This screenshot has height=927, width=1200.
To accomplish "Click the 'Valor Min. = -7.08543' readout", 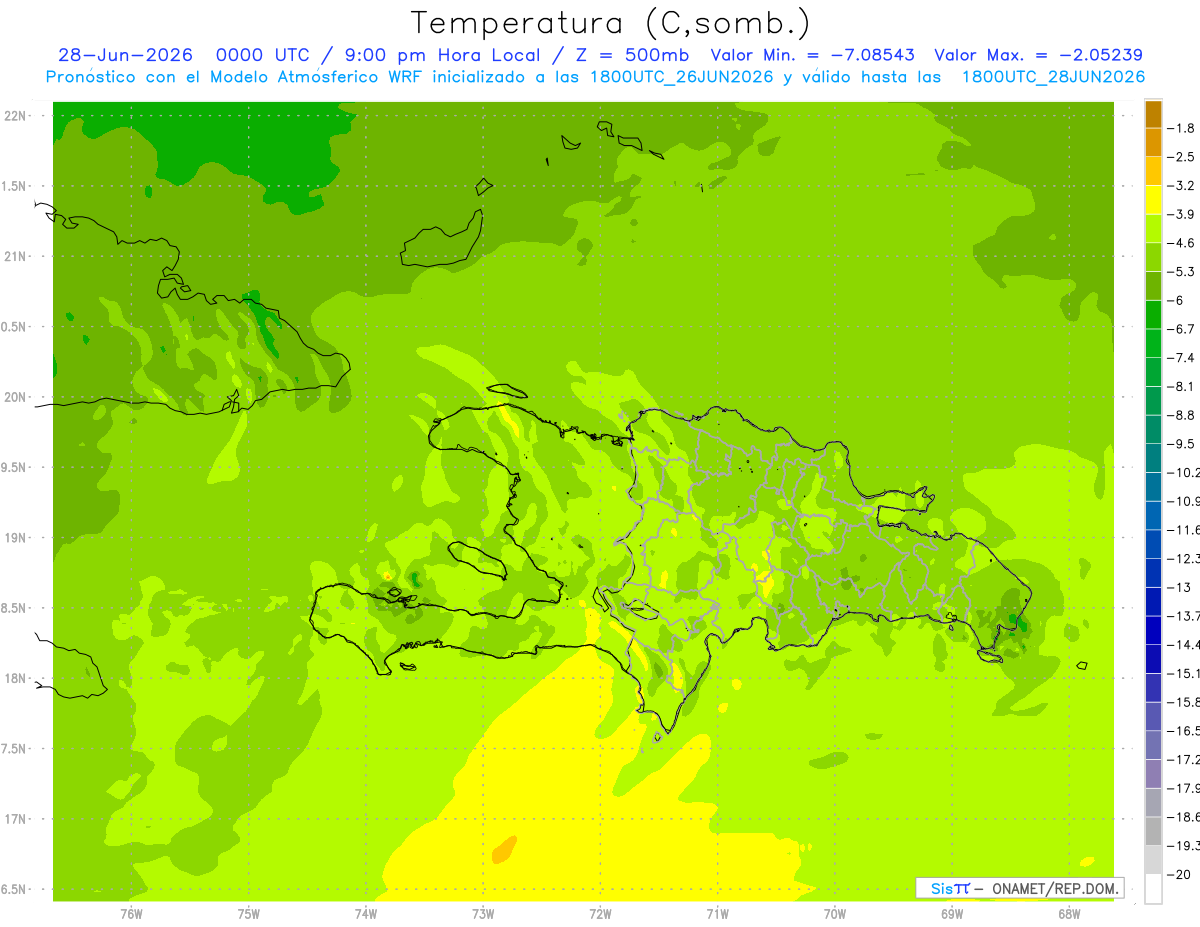I will point(812,55).
